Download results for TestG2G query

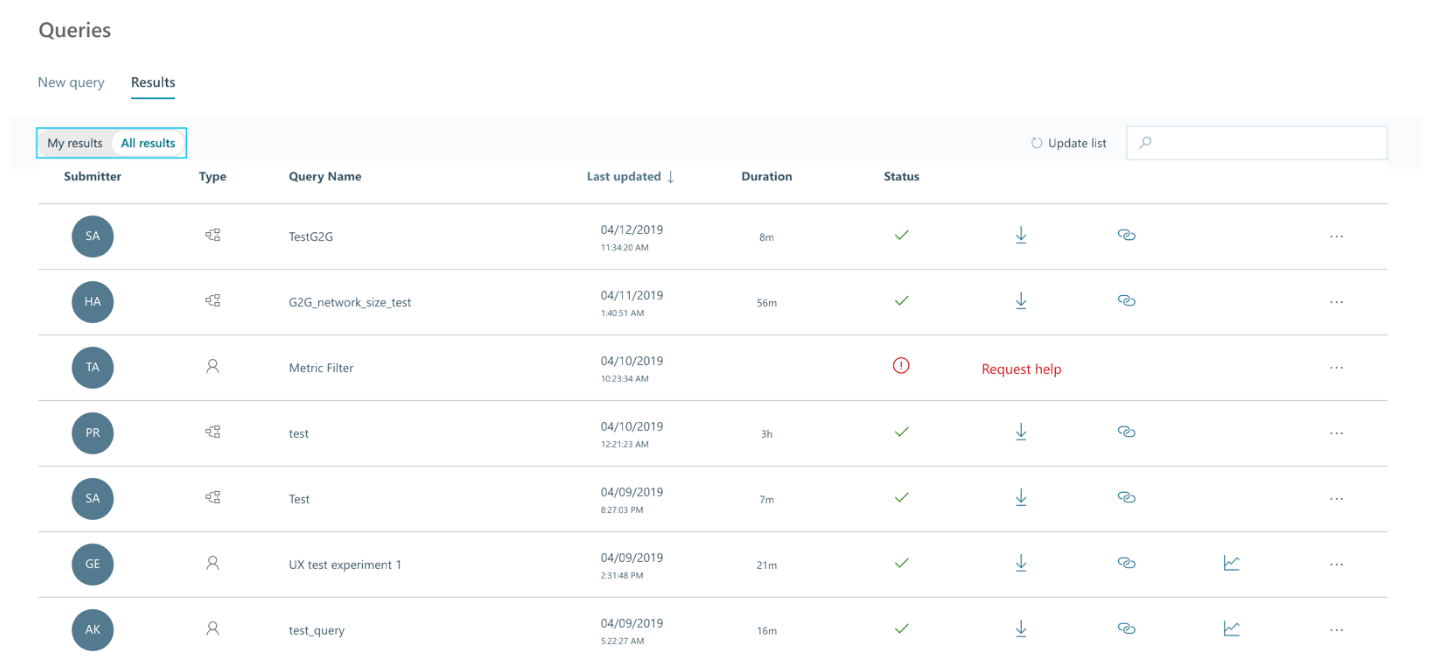(1020, 235)
